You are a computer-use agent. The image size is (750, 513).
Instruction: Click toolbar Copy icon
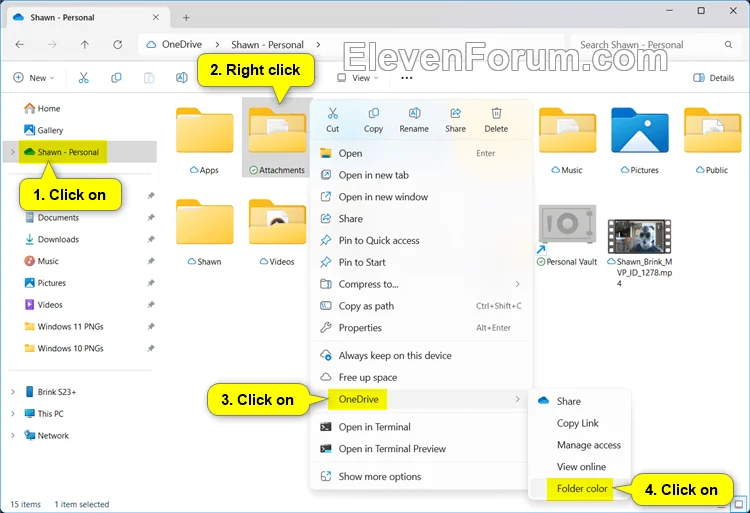(116, 77)
